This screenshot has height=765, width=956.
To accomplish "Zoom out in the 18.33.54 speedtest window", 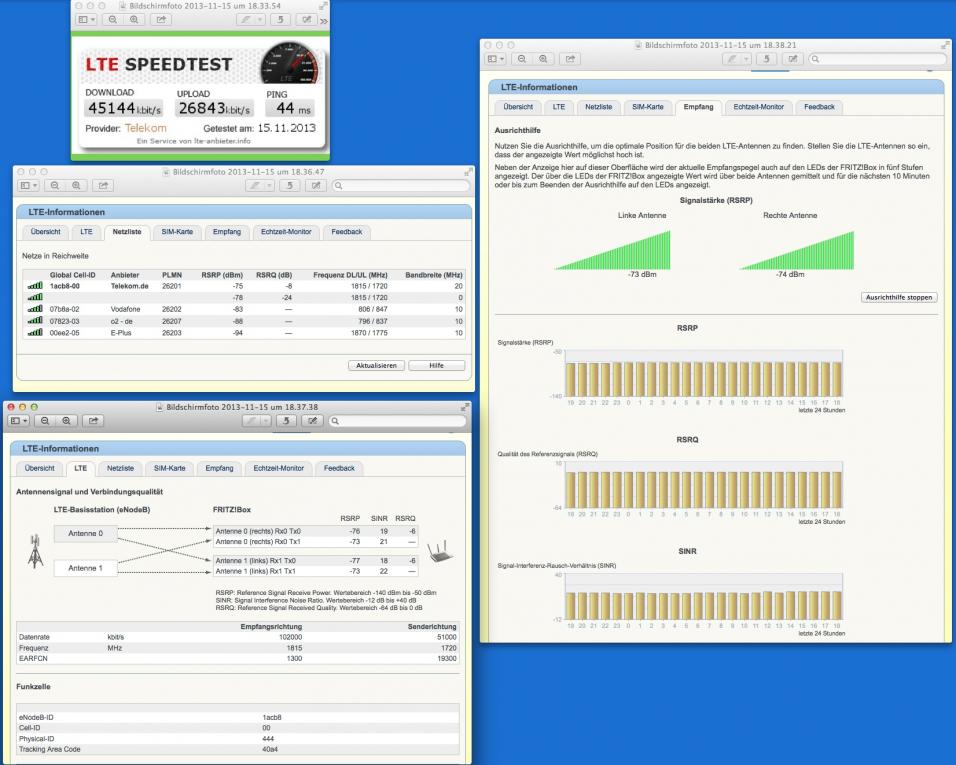I will [x=113, y=20].
